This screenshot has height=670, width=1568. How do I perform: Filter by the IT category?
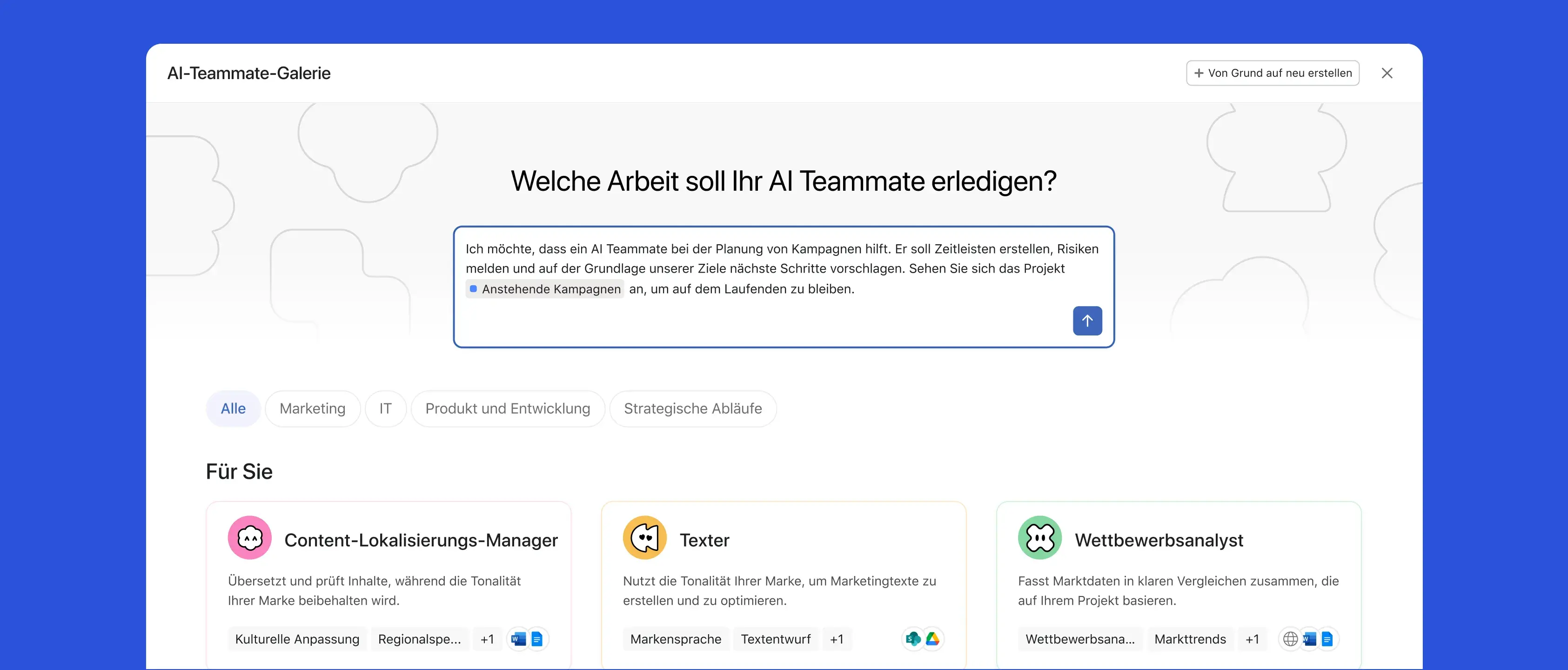click(385, 409)
